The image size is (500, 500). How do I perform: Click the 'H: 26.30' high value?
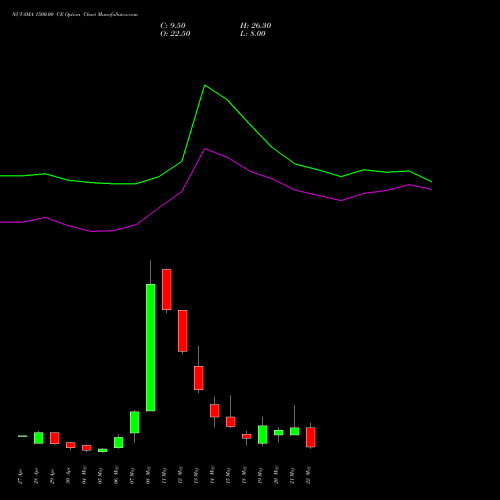(256, 26)
